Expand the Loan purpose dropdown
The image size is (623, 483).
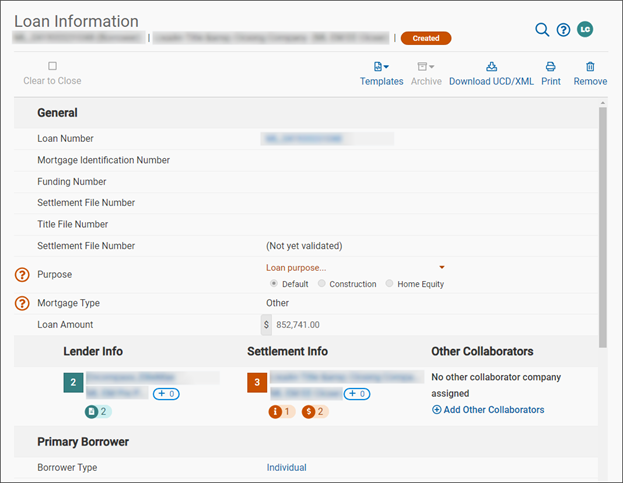click(x=355, y=268)
